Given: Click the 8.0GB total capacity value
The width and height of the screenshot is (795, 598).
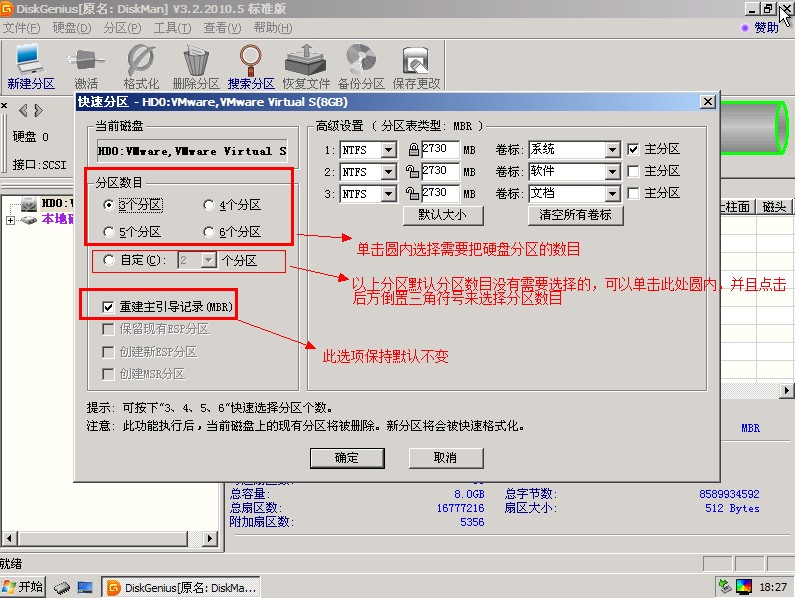Looking at the screenshot, I should (469, 494).
